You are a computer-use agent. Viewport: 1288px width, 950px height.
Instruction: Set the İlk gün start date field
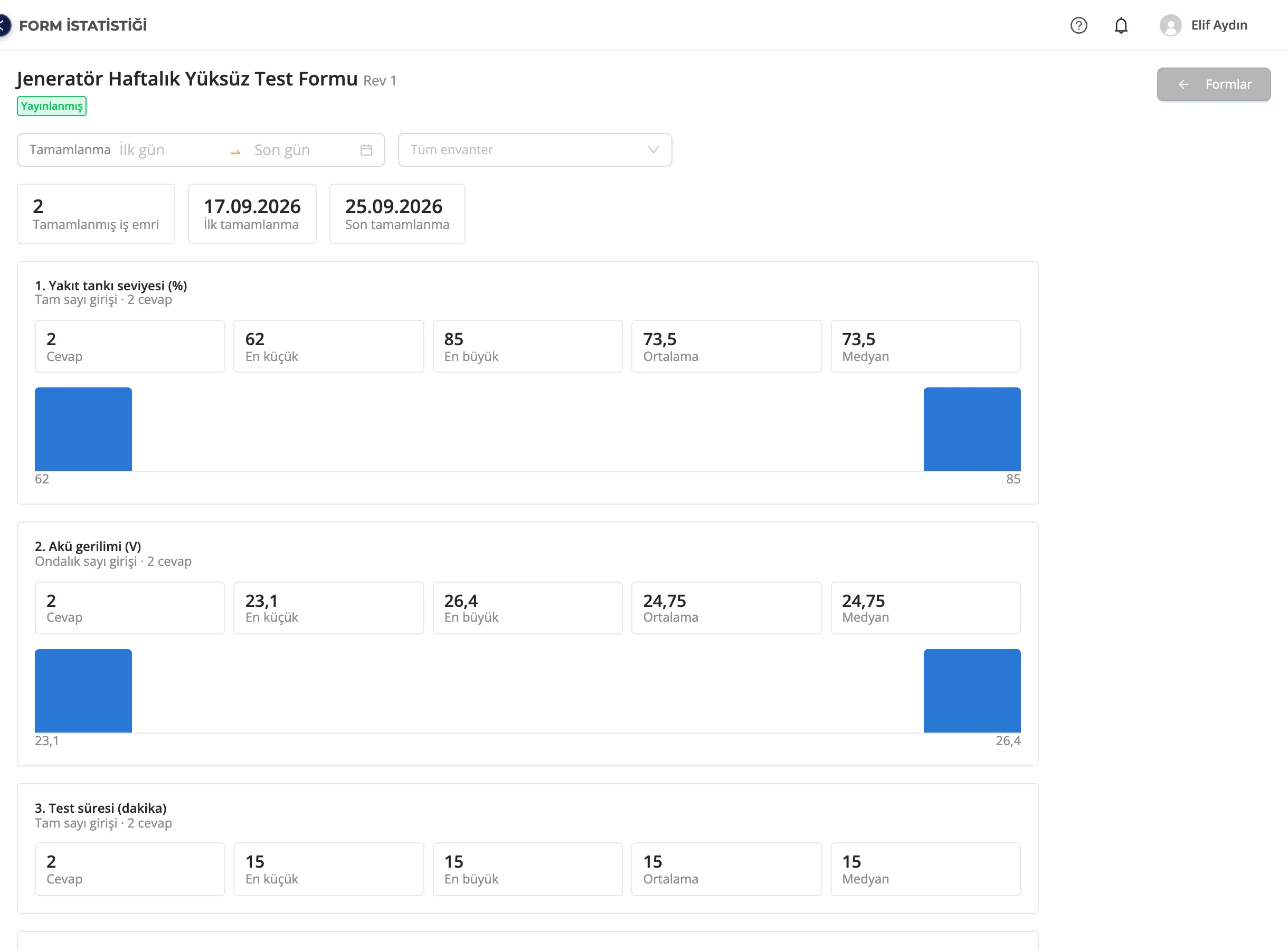(170, 150)
